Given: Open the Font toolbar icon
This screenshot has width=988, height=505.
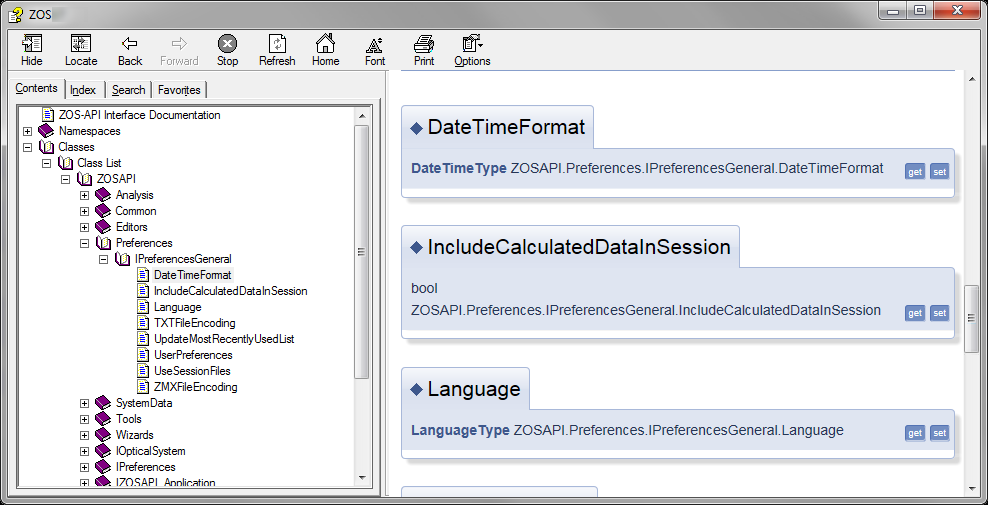Looking at the screenshot, I should [x=375, y=44].
